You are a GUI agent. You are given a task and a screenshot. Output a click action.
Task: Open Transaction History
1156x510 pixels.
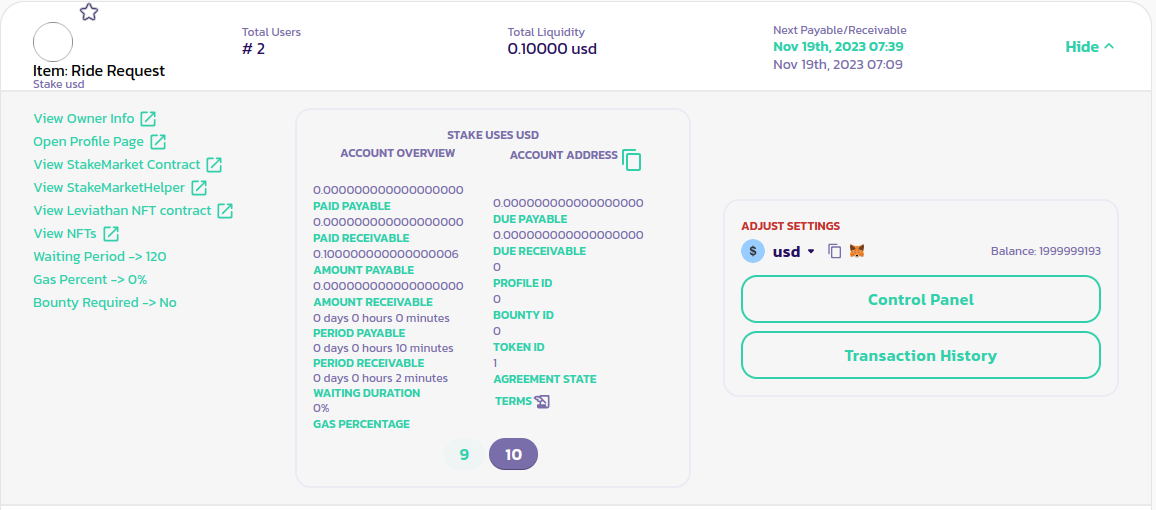(920, 355)
